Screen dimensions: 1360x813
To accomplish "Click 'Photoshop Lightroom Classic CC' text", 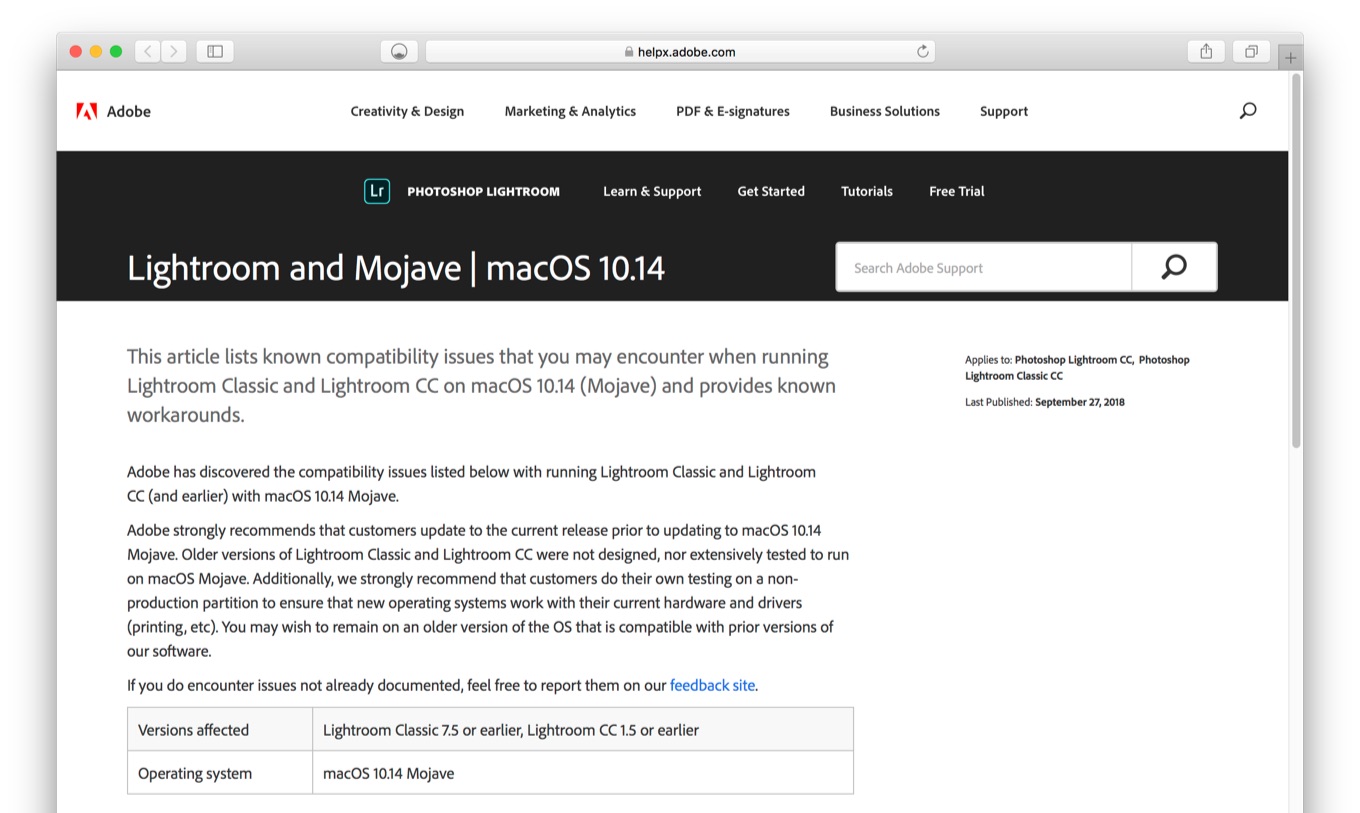I will pos(1077,368).
